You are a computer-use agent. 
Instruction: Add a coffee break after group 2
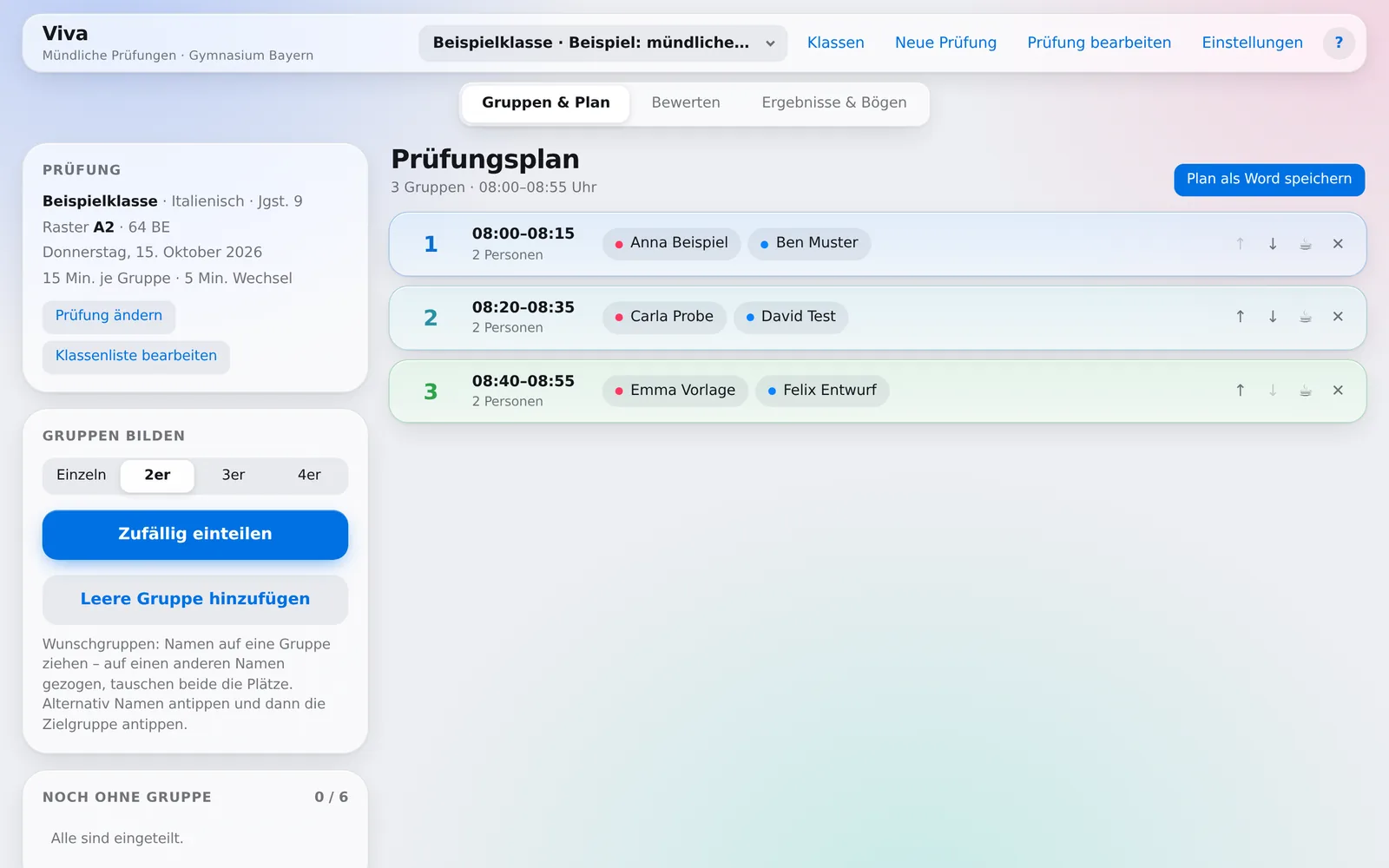tap(1305, 317)
